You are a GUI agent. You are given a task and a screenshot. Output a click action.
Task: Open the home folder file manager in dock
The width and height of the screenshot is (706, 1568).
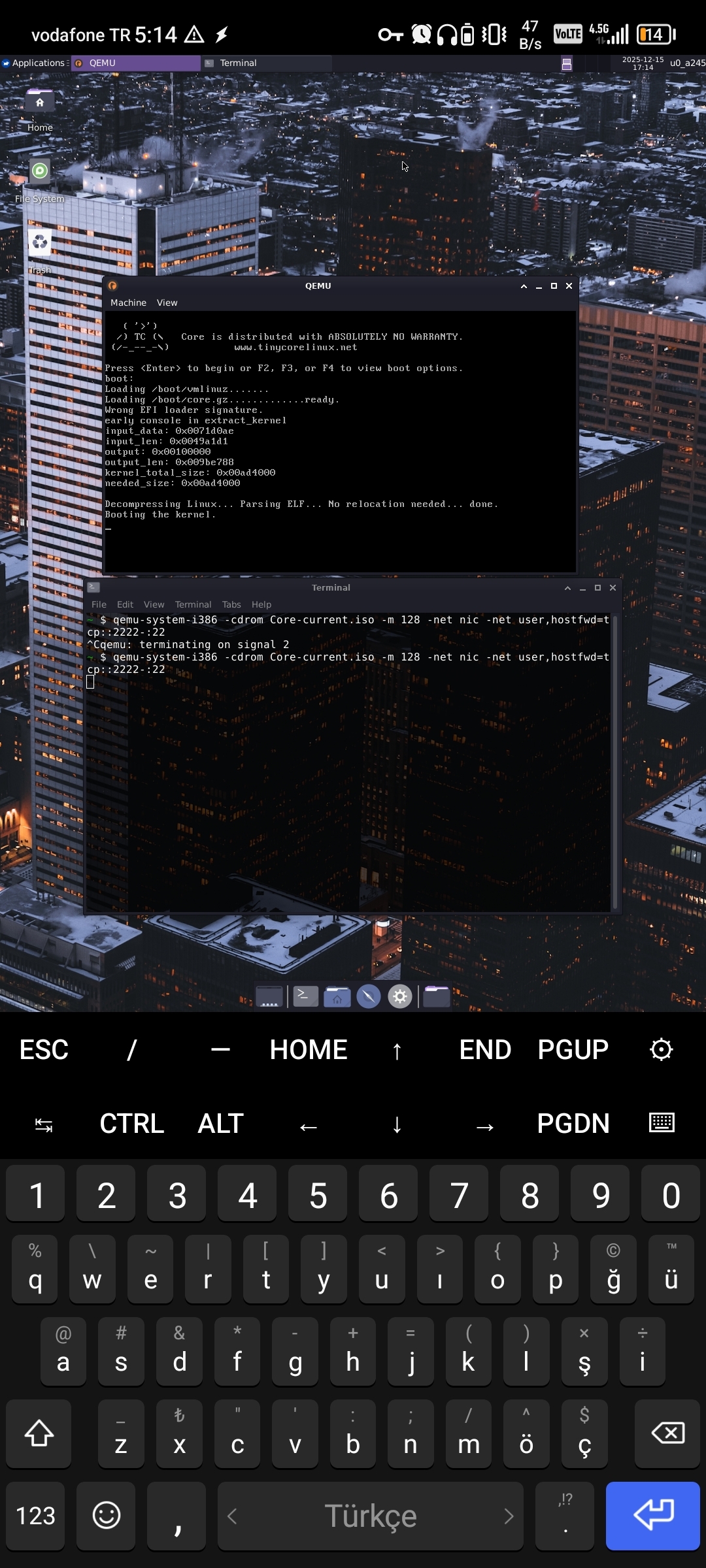337,997
